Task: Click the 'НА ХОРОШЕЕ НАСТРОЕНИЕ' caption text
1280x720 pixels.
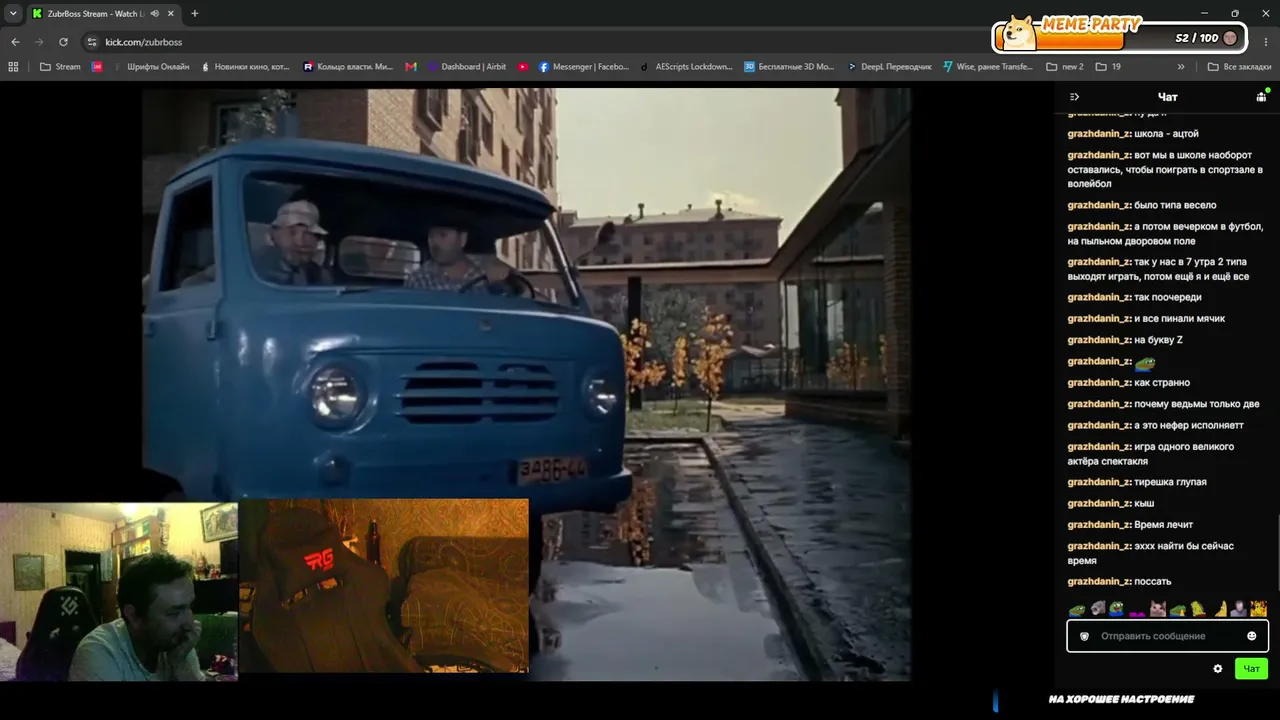Action: [1121, 699]
